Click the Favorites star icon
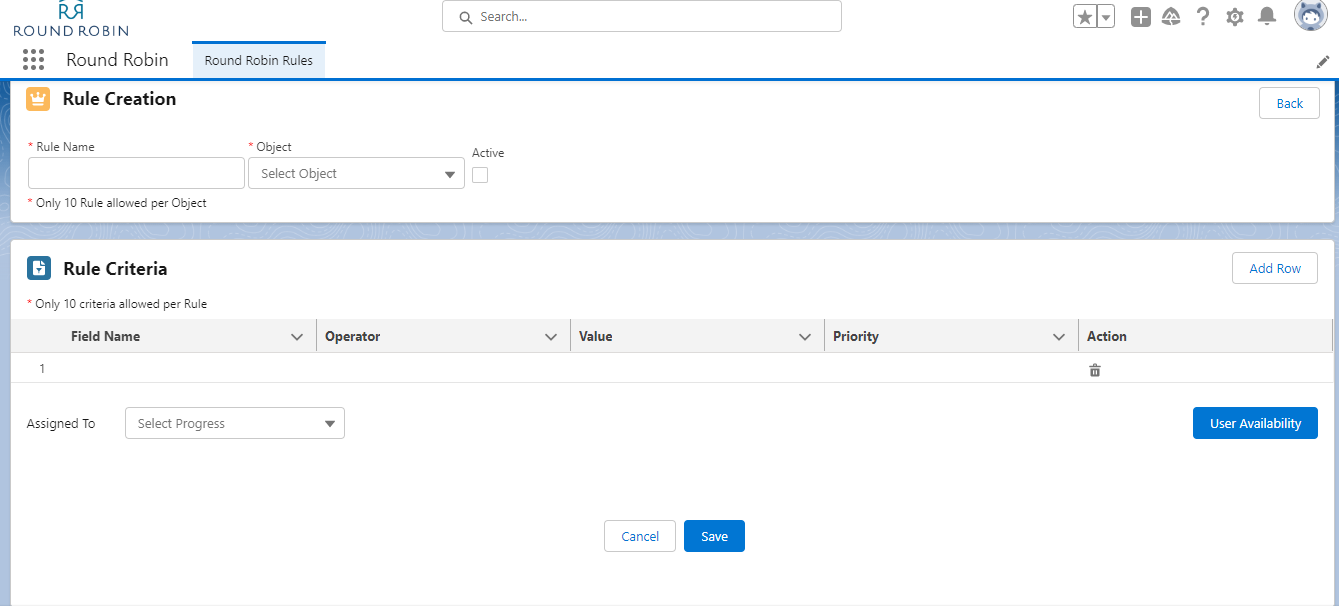Screen dimensions: 1339x606 (x=1085, y=17)
